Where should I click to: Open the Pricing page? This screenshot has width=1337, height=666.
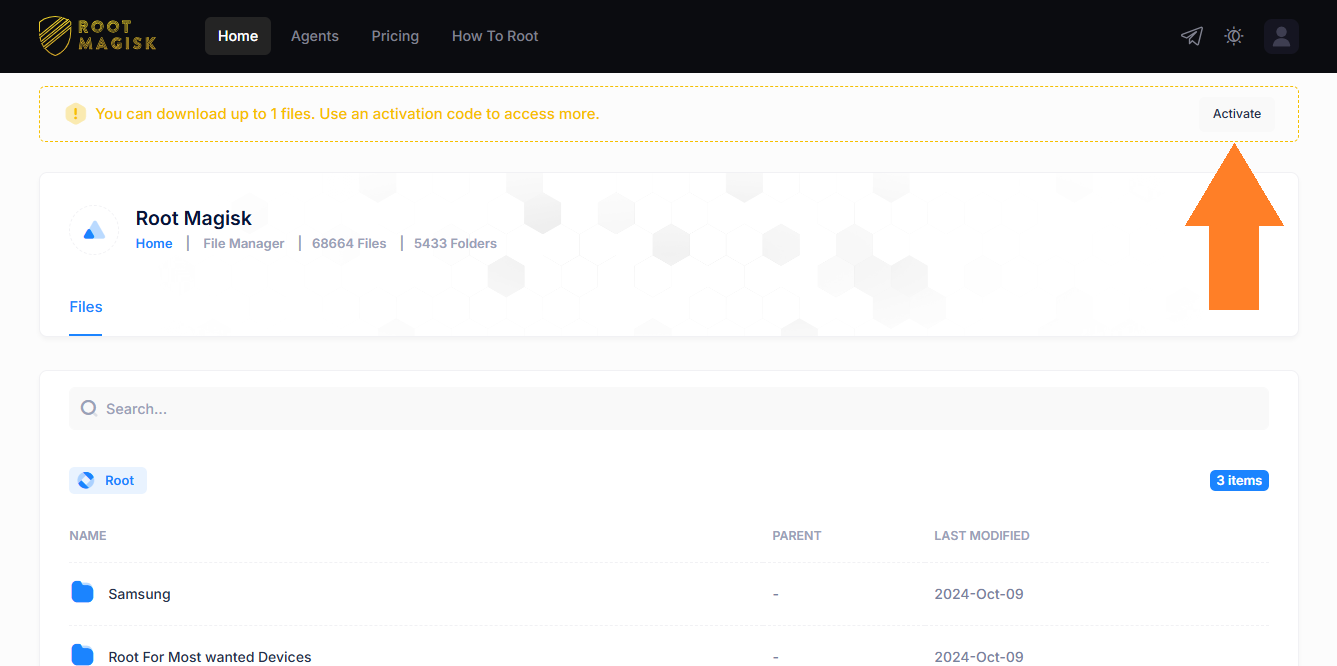tap(395, 36)
